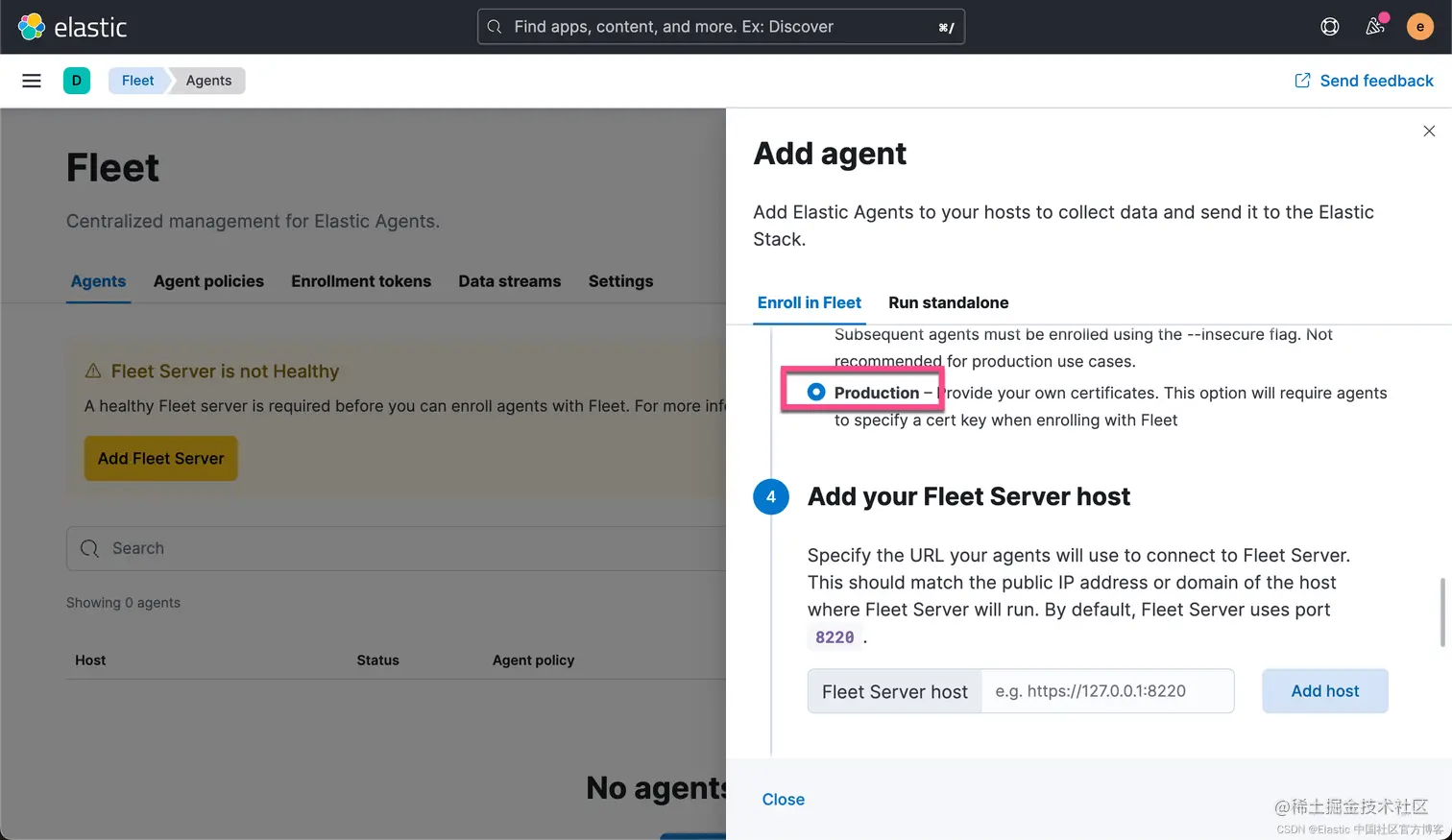This screenshot has width=1452, height=840.
Task: Click the space selector D badge
Action: [x=77, y=81]
